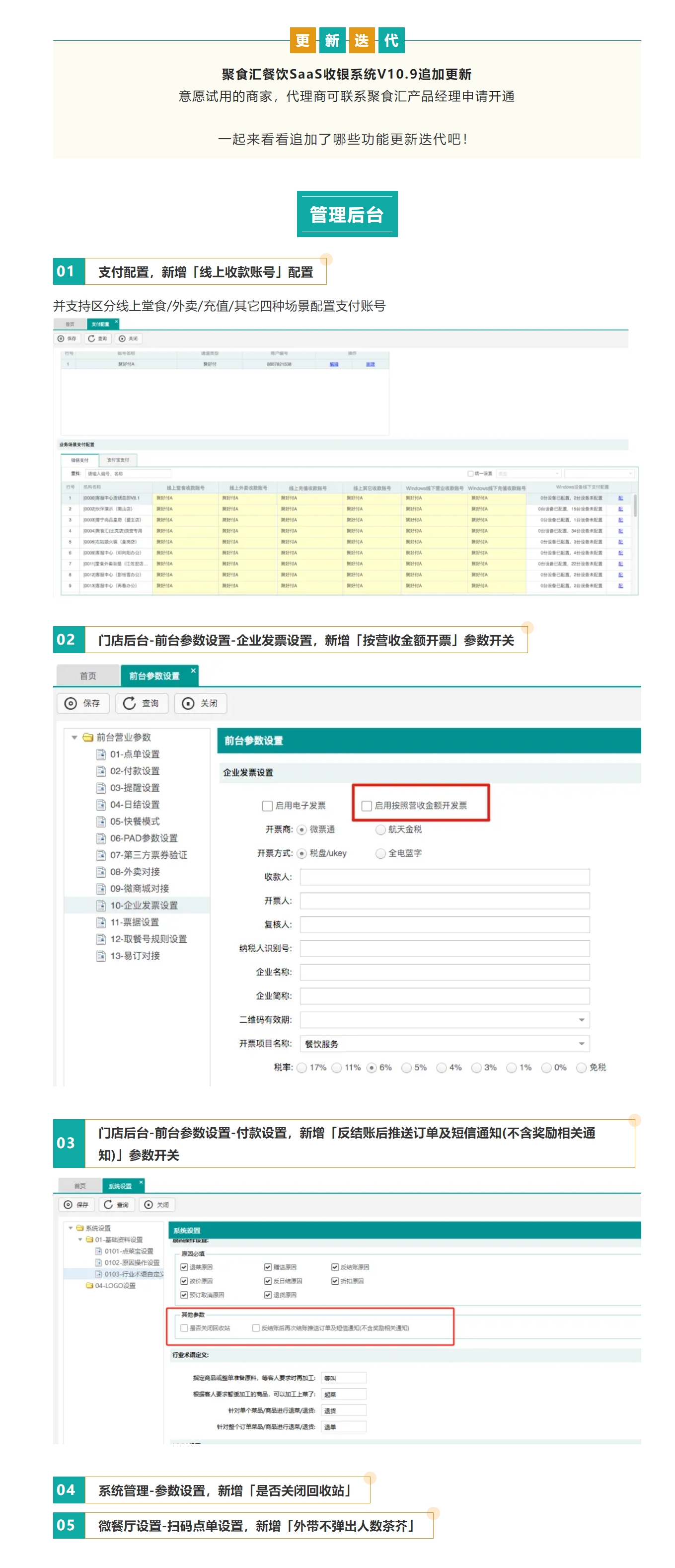Image resolution: width=675 pixels, height=1568 pixels.
Task: Click the save icon in 前台参数设置 toolbar
Action: click(x=71, y=703)
